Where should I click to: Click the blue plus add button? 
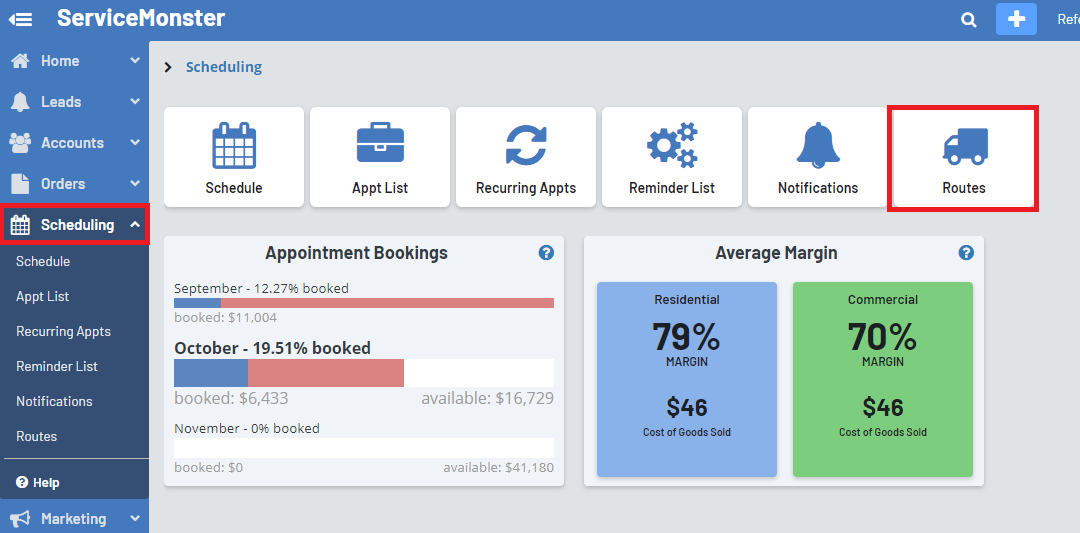tap(1016, 19)
